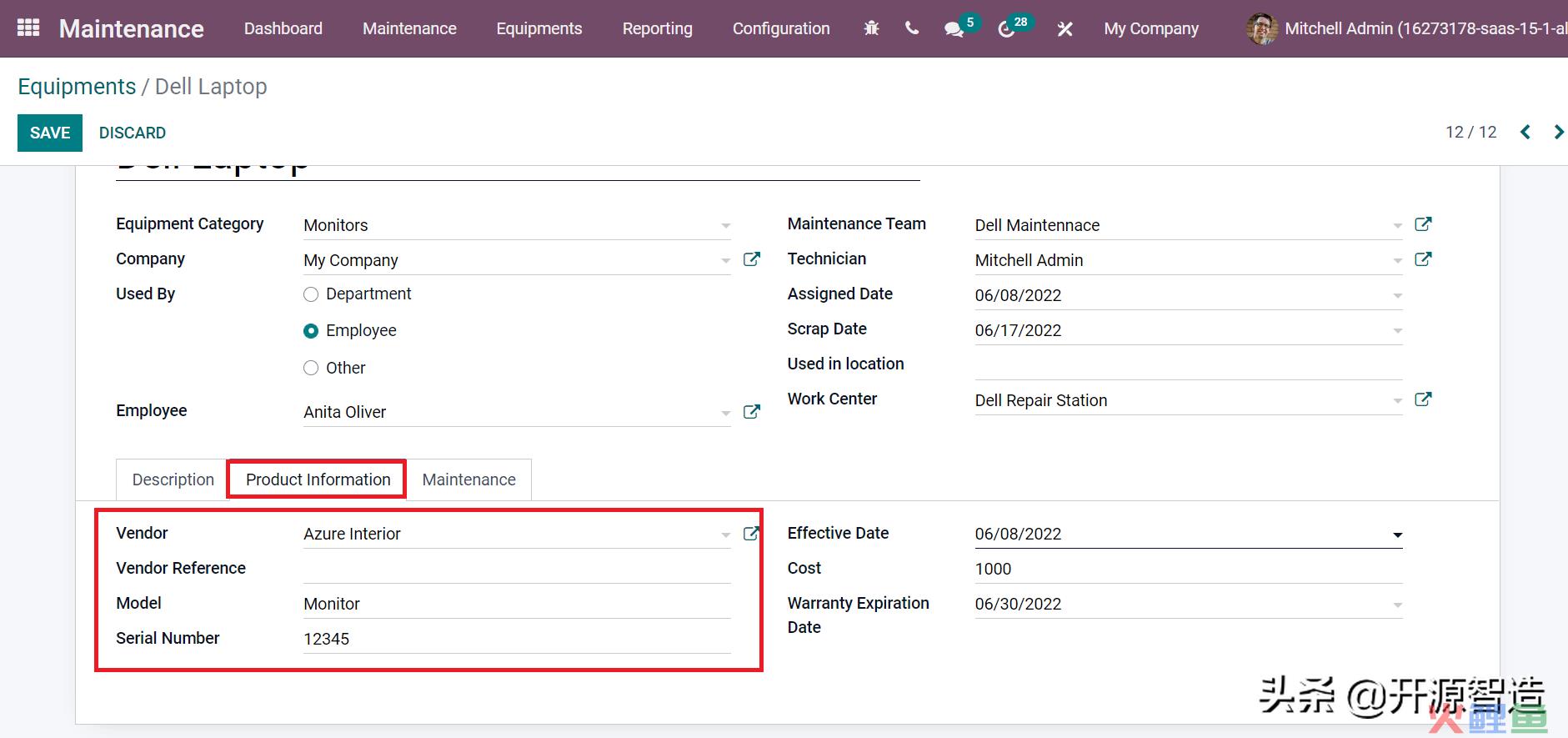Click the Cost field showing 1000

(1189, 568)
